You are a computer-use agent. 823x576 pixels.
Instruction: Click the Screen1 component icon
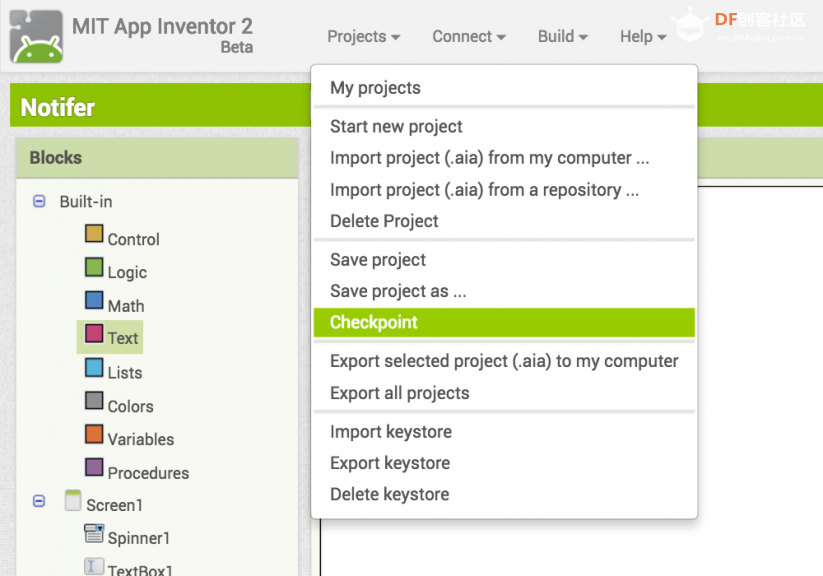pos(73,500)
